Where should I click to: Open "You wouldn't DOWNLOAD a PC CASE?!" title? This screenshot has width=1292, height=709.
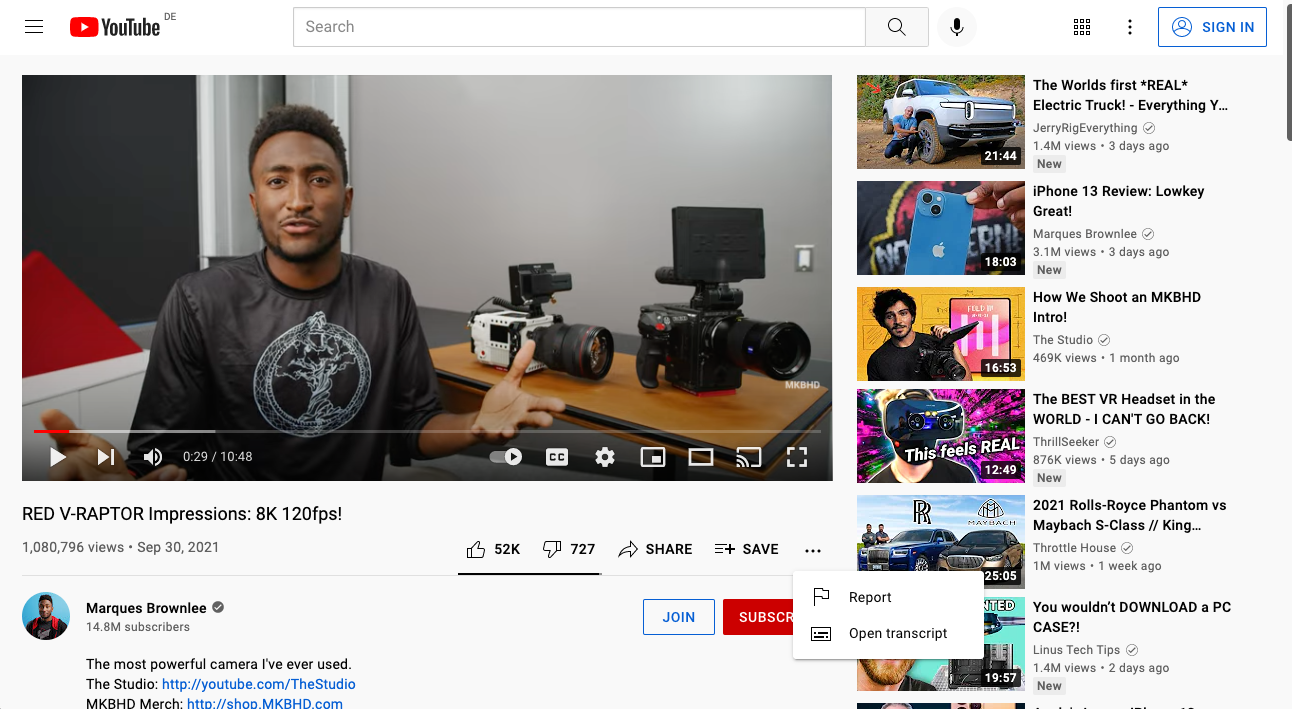point(1132,617)
